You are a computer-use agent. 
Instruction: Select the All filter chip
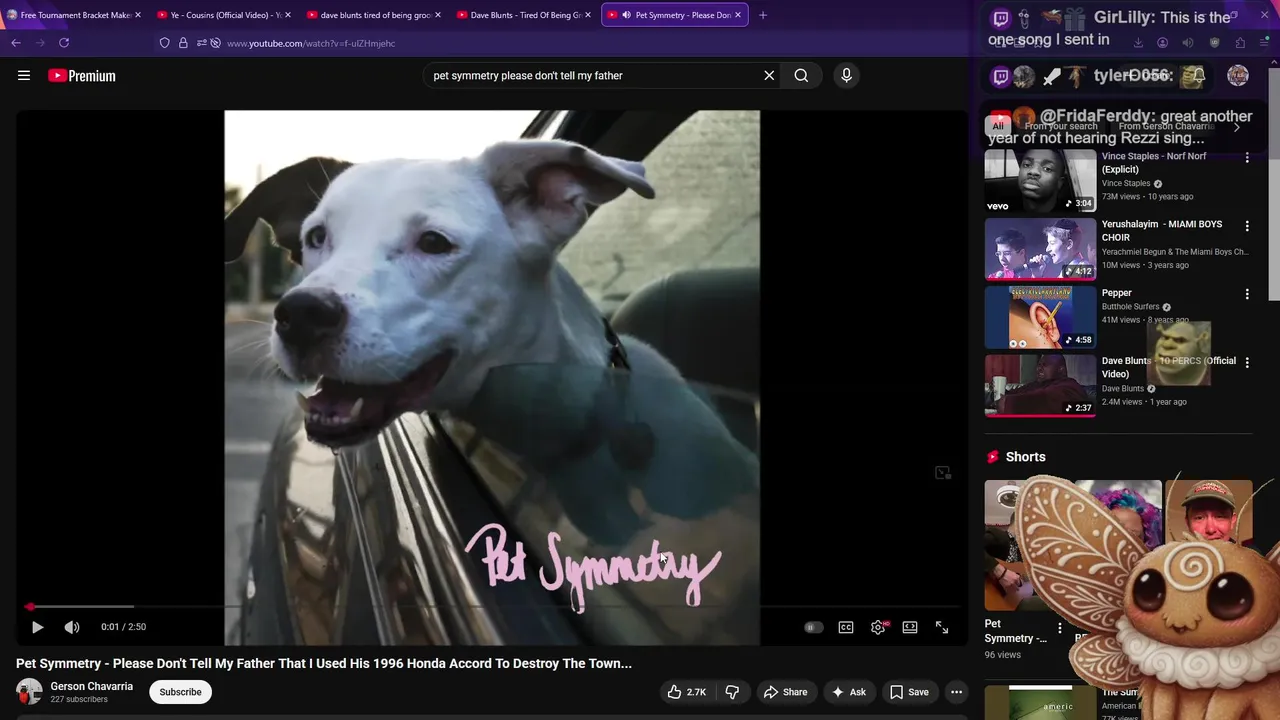(x=997, y=127)
